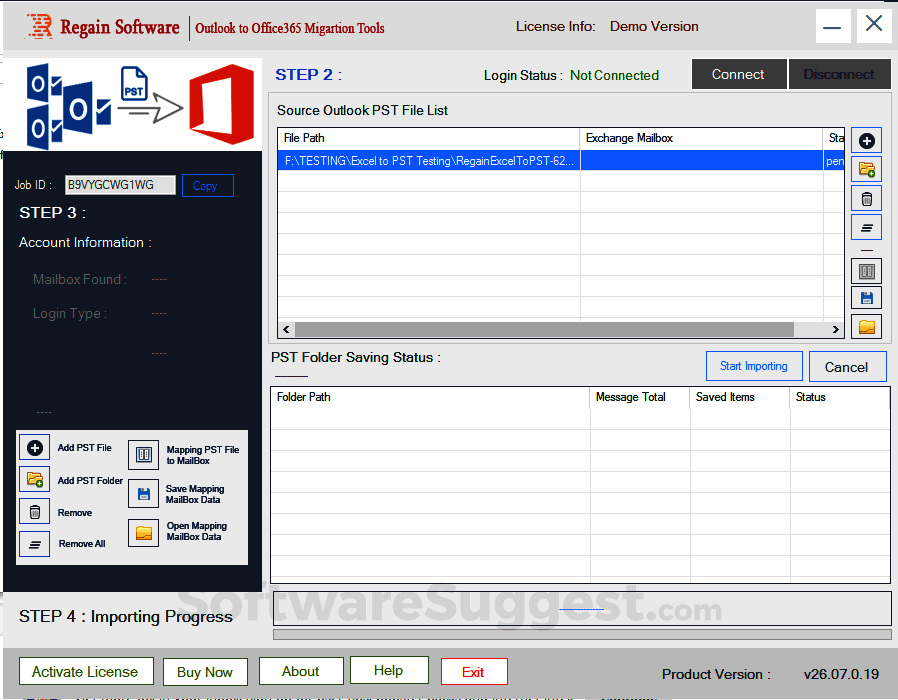Open the Activate License dialog
898x700 pixels.
(x=86, y=671)
